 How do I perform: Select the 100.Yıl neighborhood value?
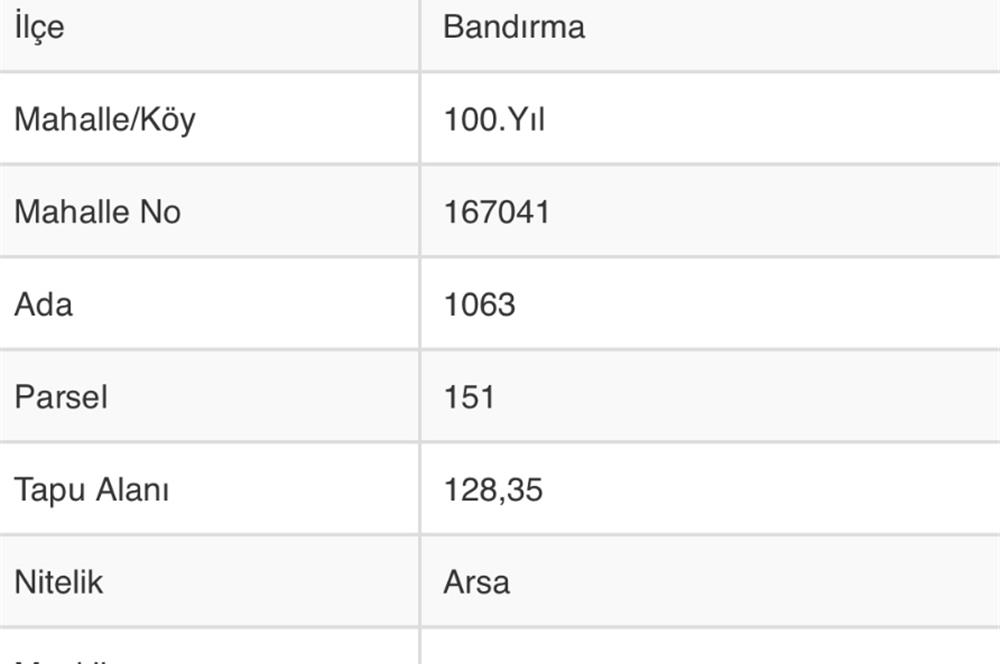pos(494,119)
